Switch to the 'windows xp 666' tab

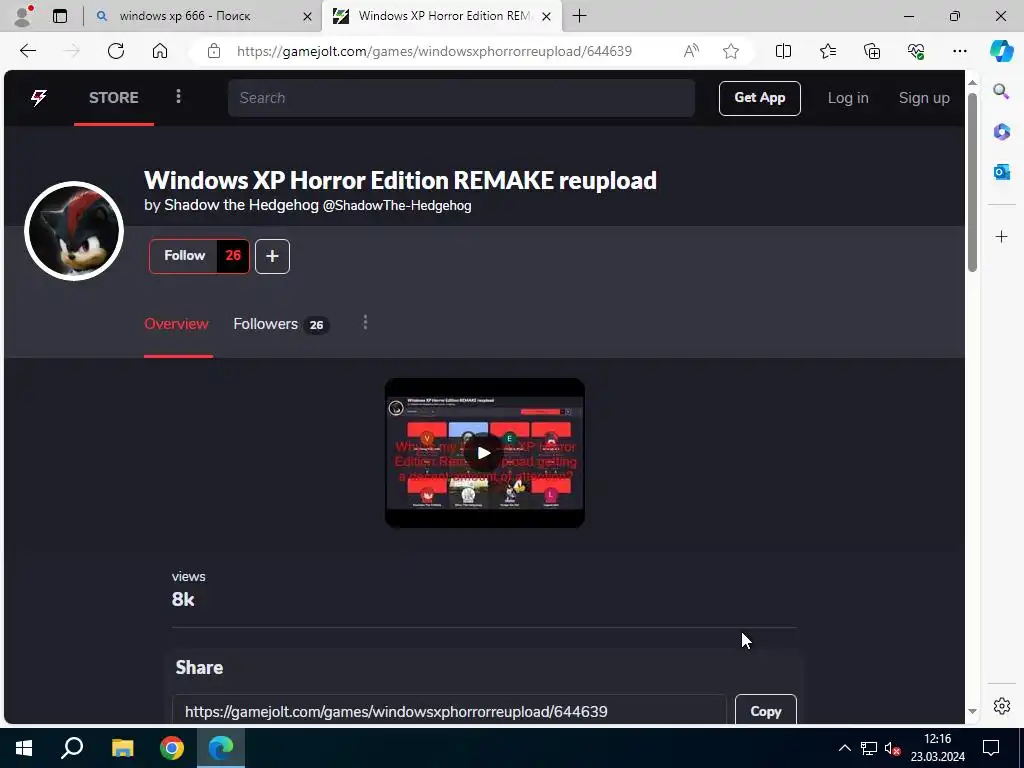pos(185,16)
